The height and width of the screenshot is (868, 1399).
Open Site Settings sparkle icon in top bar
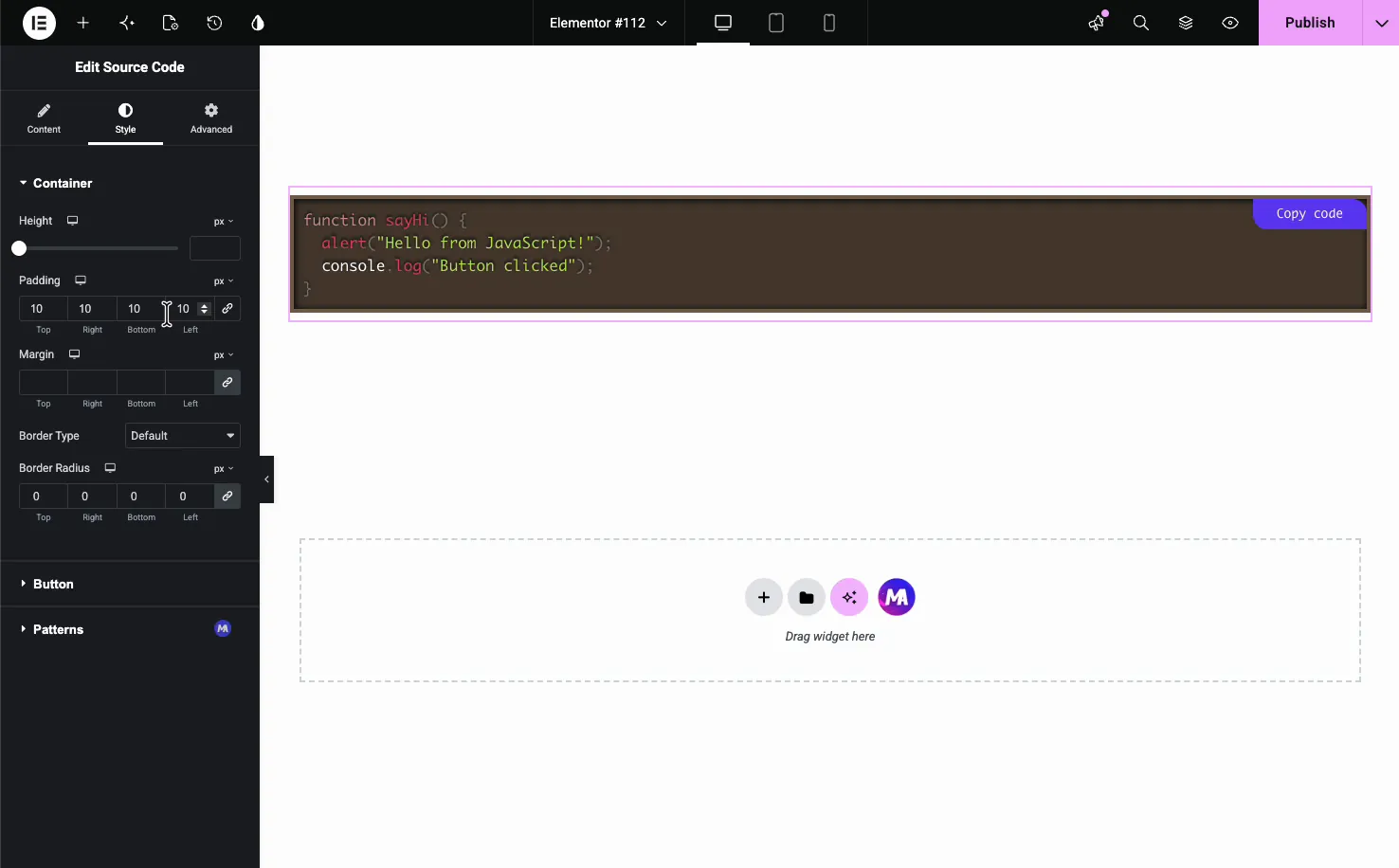tap(127, 23)
